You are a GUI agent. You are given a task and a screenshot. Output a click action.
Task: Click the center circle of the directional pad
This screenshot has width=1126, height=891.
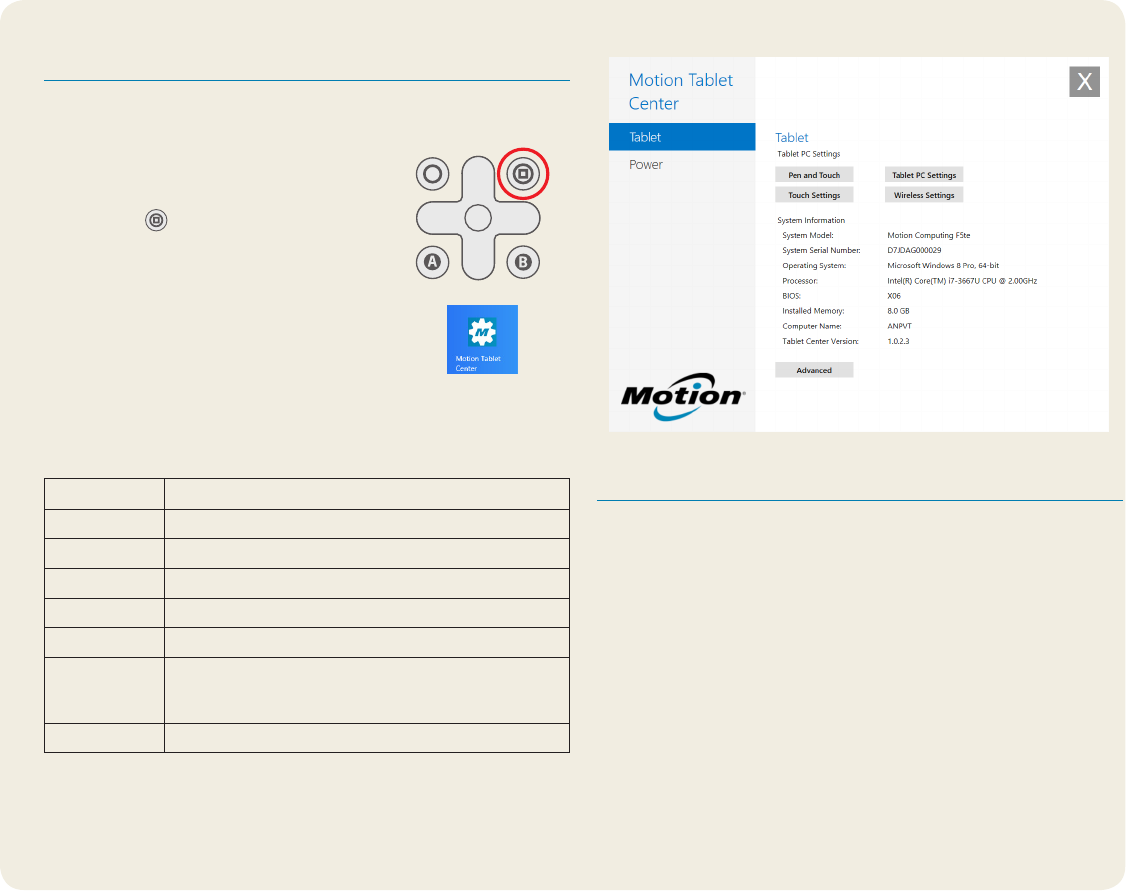[x=478, y=218]
